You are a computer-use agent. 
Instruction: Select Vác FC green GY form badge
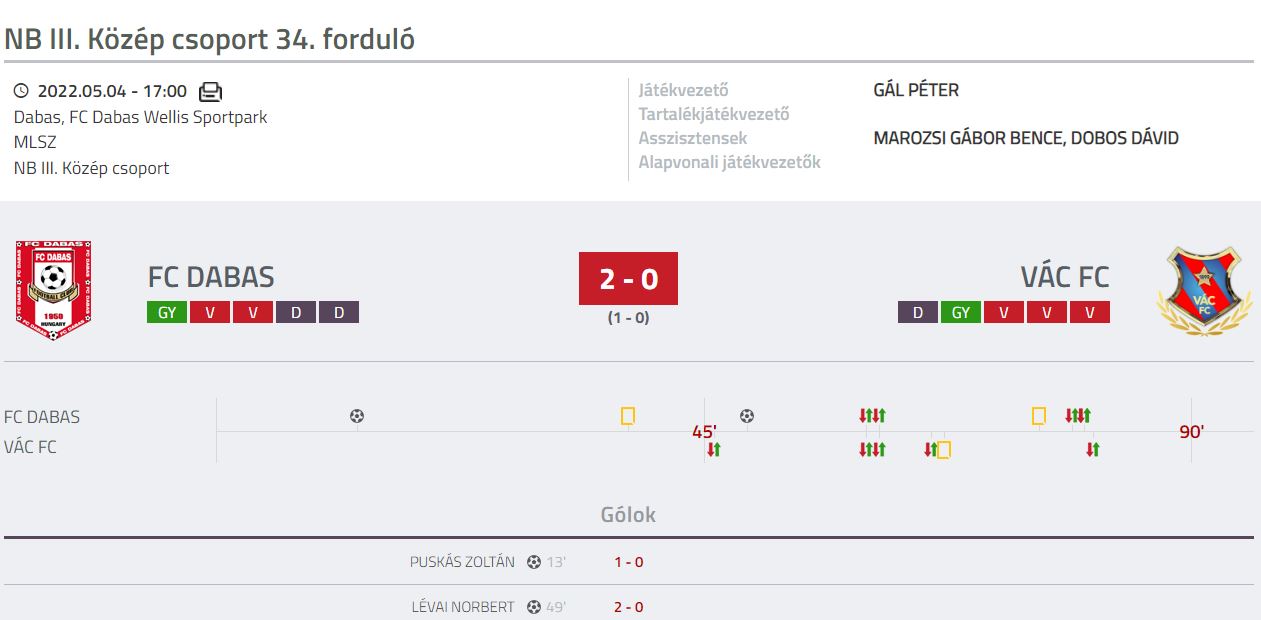[961, 312]
